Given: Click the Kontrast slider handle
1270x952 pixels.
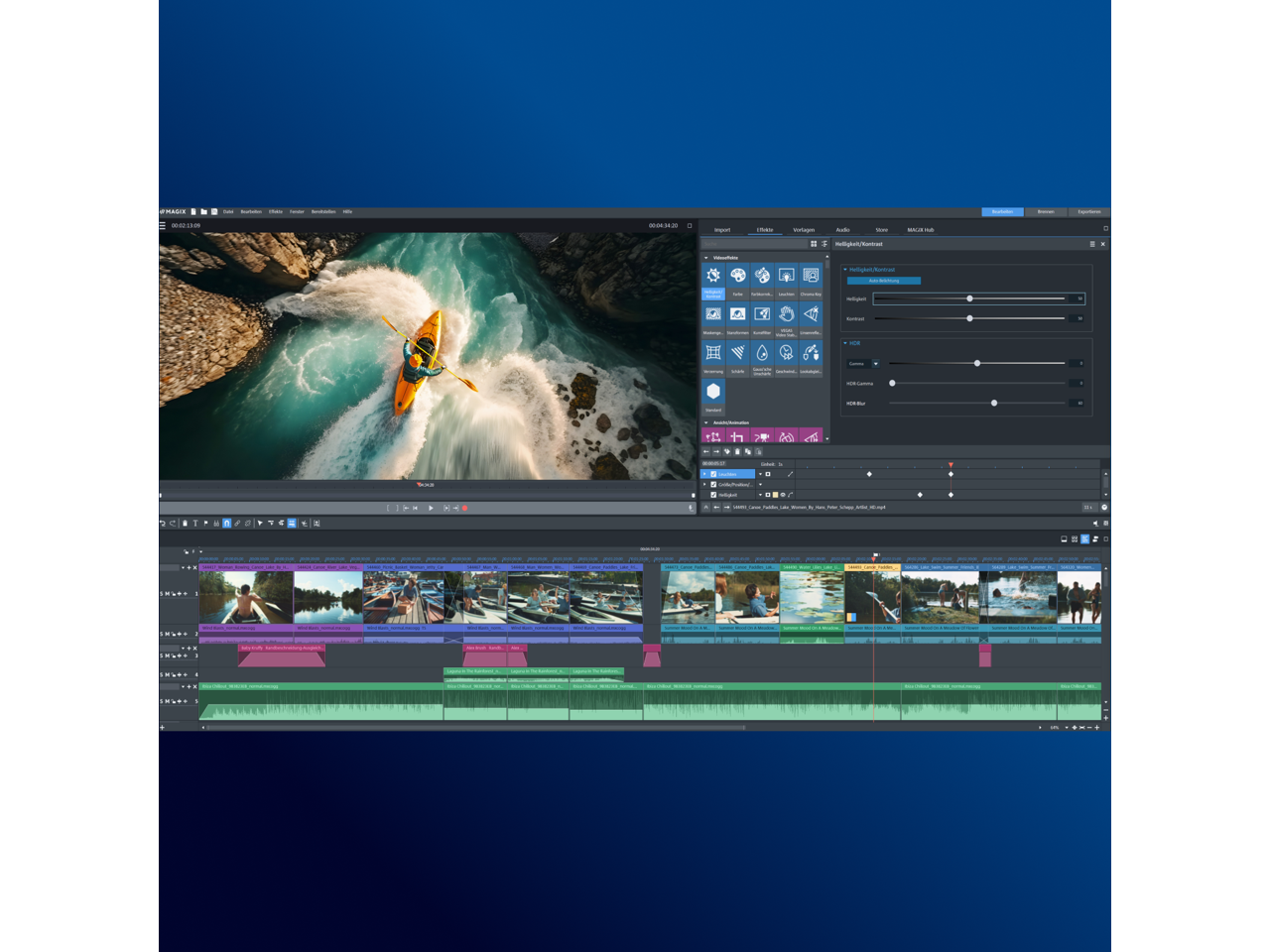Looking at the screenshot, I should pos(969,318).
